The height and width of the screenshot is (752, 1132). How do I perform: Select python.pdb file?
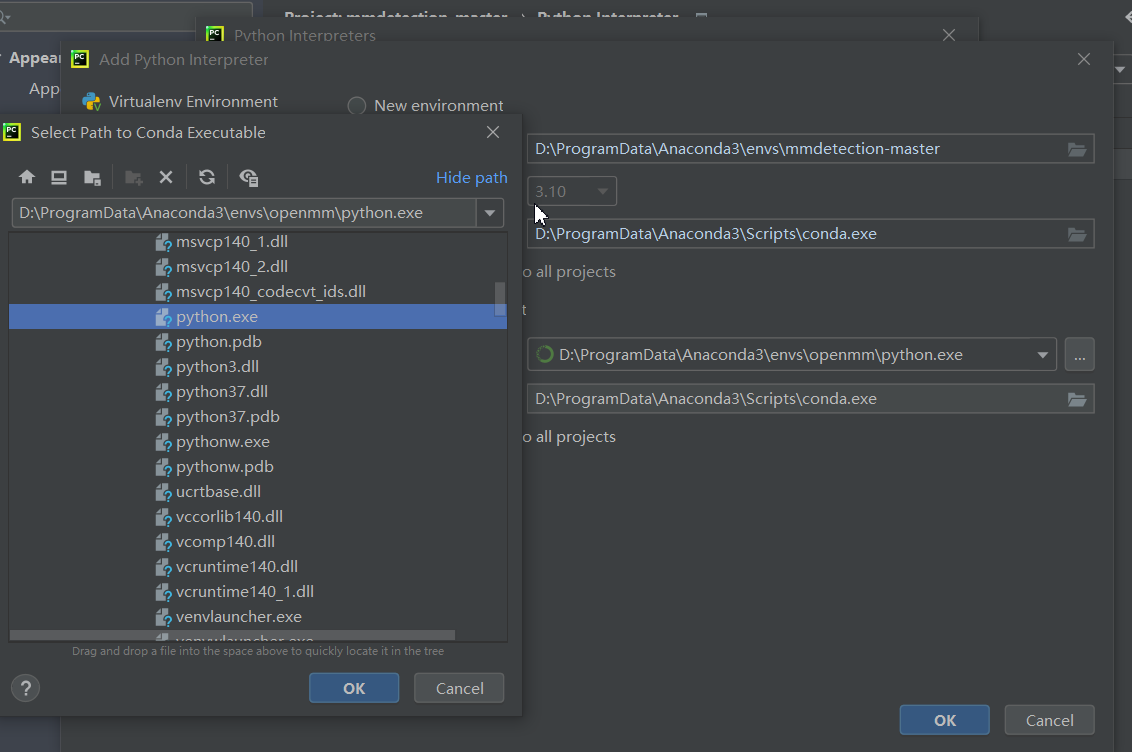(x=219, y=342)
